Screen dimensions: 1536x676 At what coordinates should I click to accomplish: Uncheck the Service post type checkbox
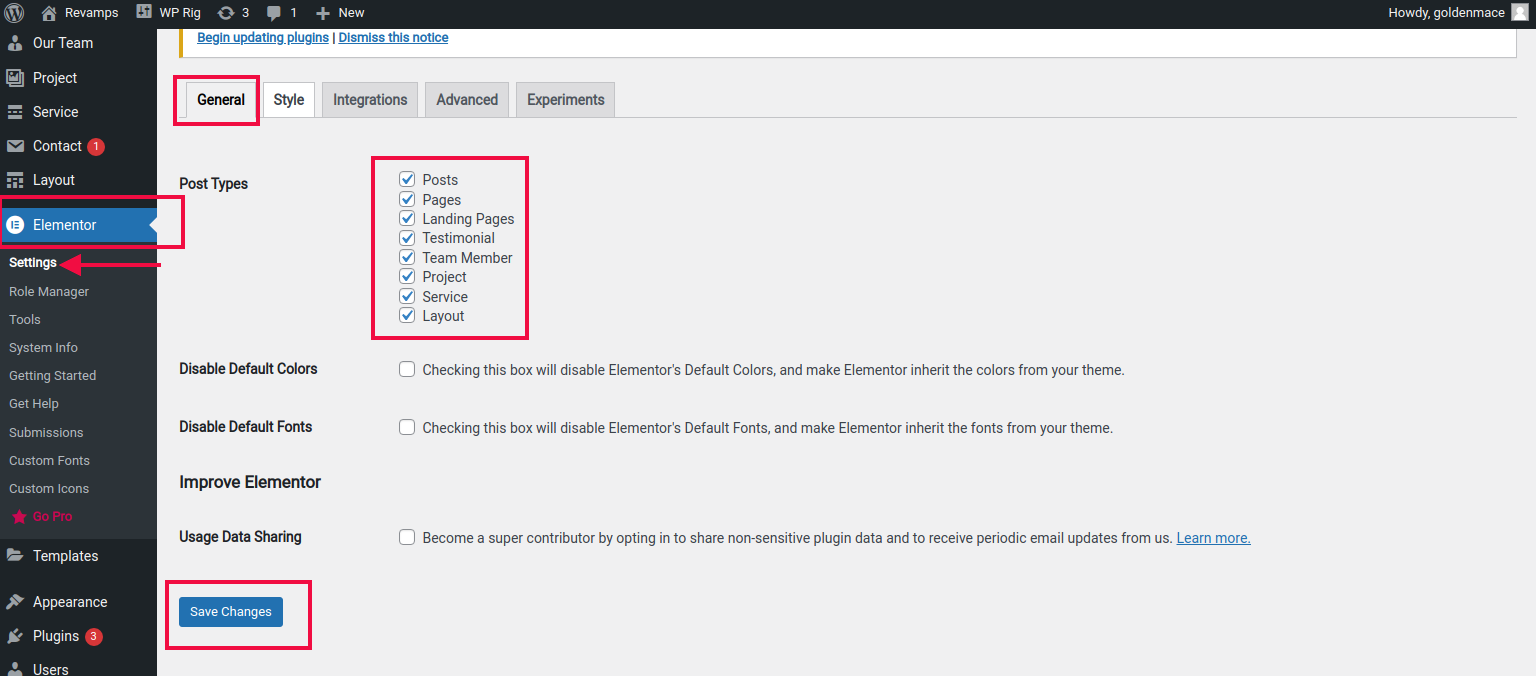[x=407, y=296]
